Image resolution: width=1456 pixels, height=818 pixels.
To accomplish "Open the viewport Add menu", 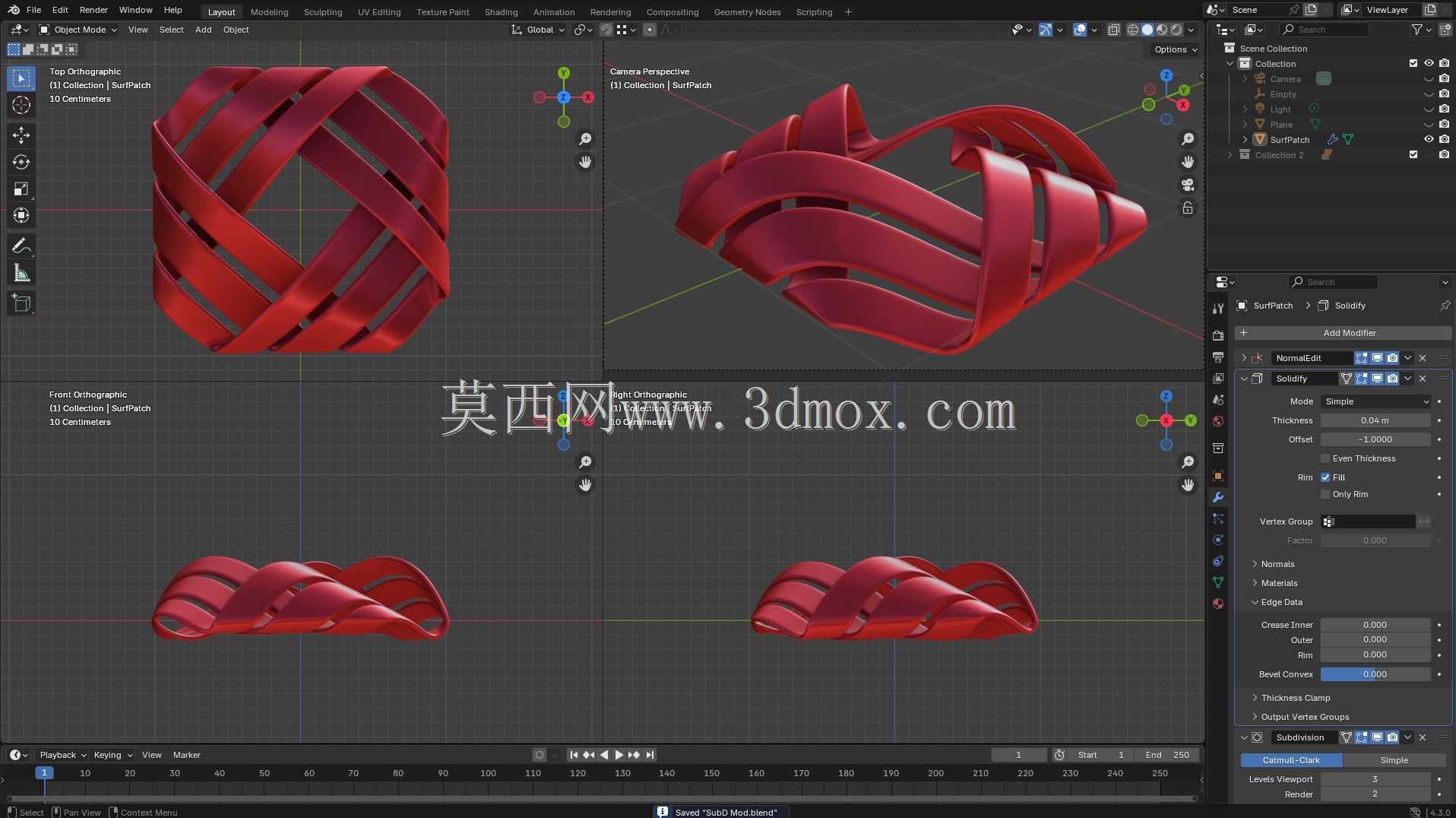I will [203, 30].
